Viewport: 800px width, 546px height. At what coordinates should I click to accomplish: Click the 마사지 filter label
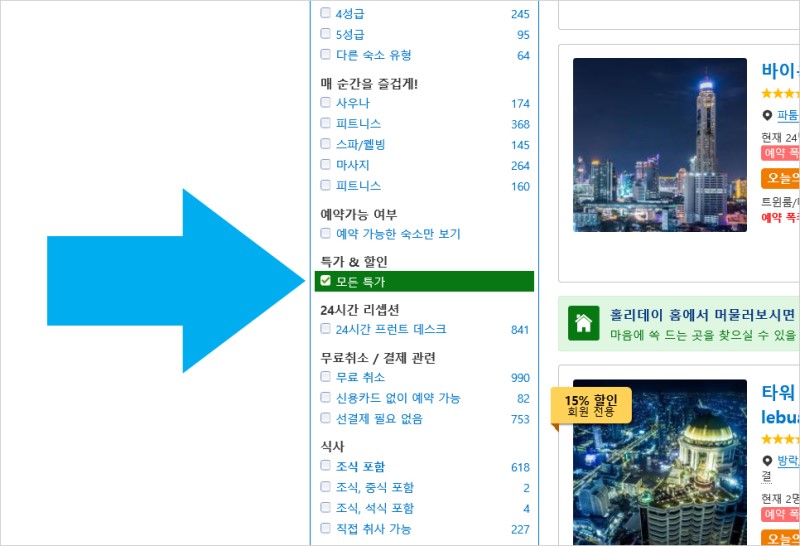(x=353, y=165)
